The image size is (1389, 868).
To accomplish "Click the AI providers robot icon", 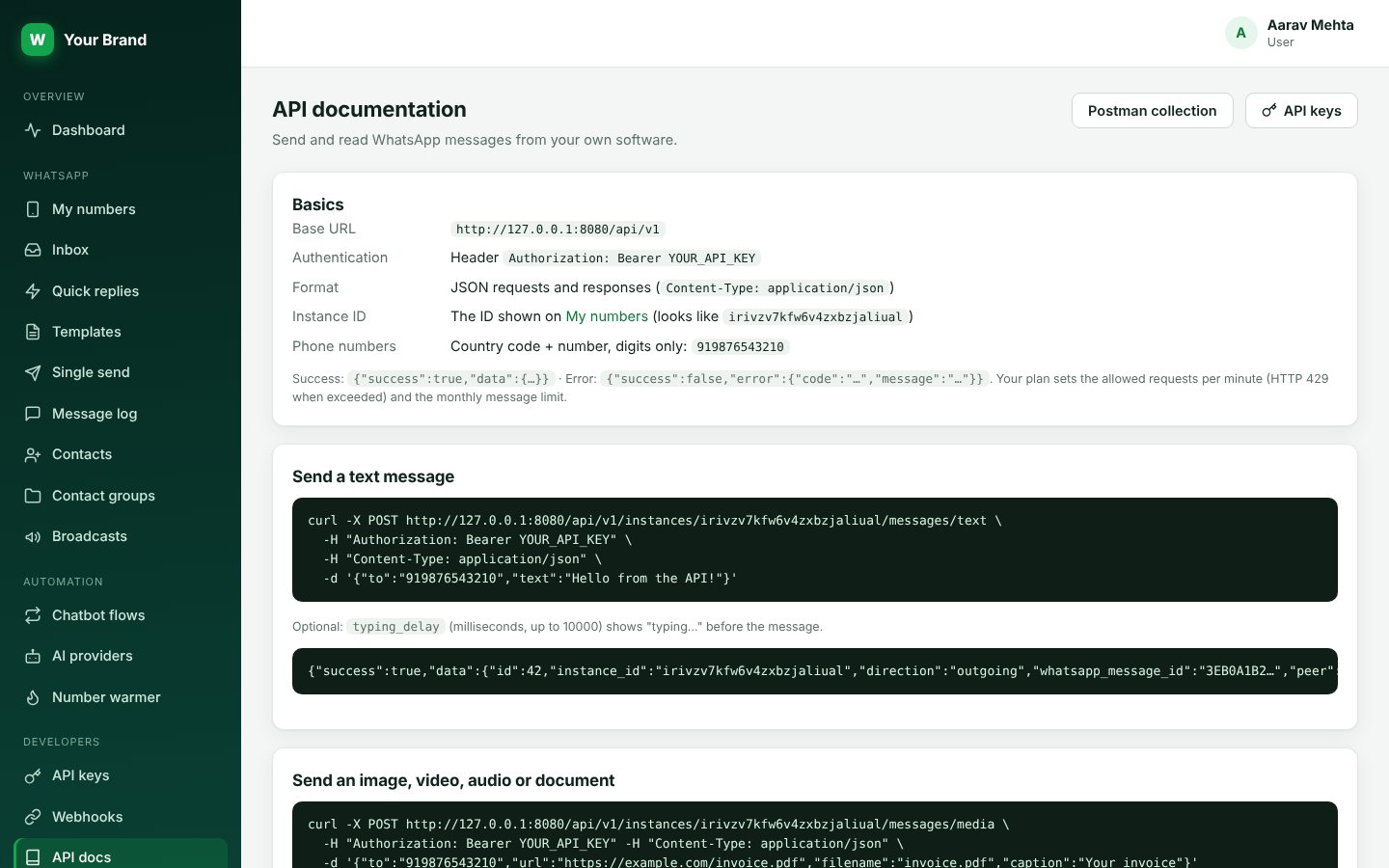I will 33,656.
